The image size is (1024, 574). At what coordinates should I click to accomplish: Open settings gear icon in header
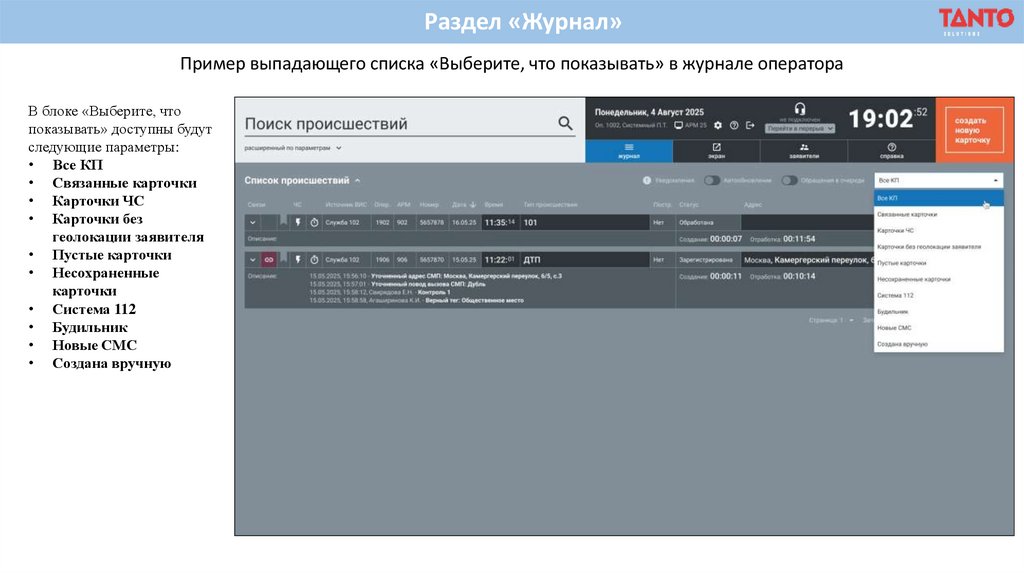pyautogui.click(x=718, y=125)
